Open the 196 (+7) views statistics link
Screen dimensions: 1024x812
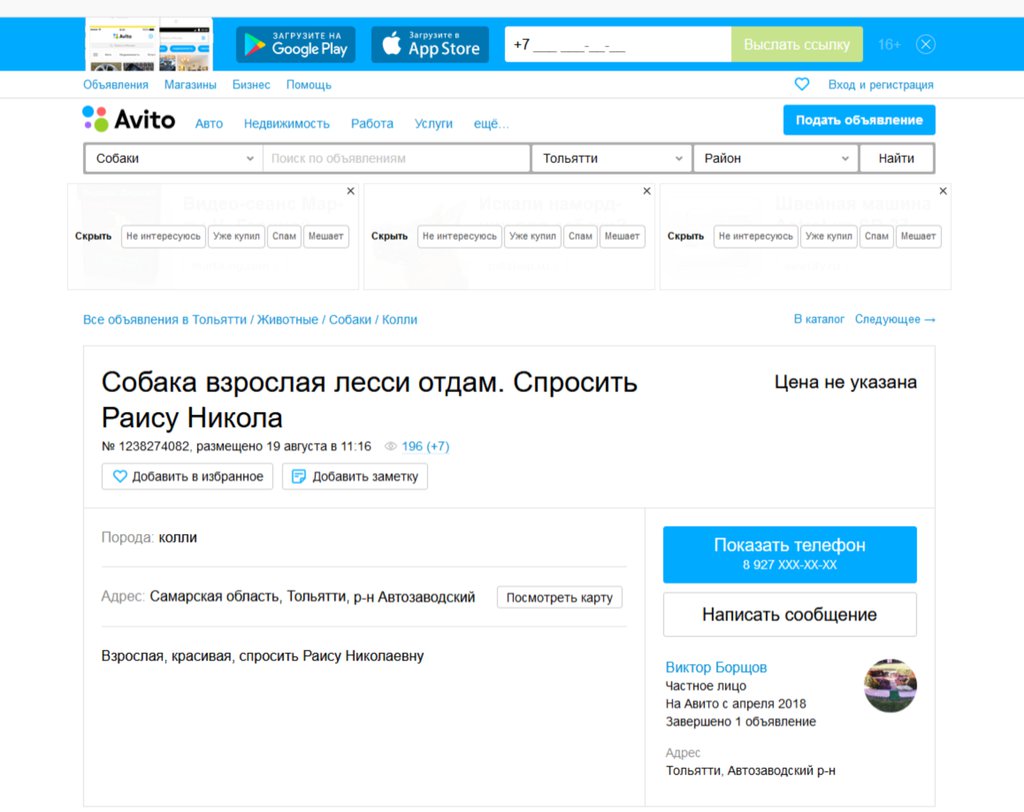(x=425, y=446)
